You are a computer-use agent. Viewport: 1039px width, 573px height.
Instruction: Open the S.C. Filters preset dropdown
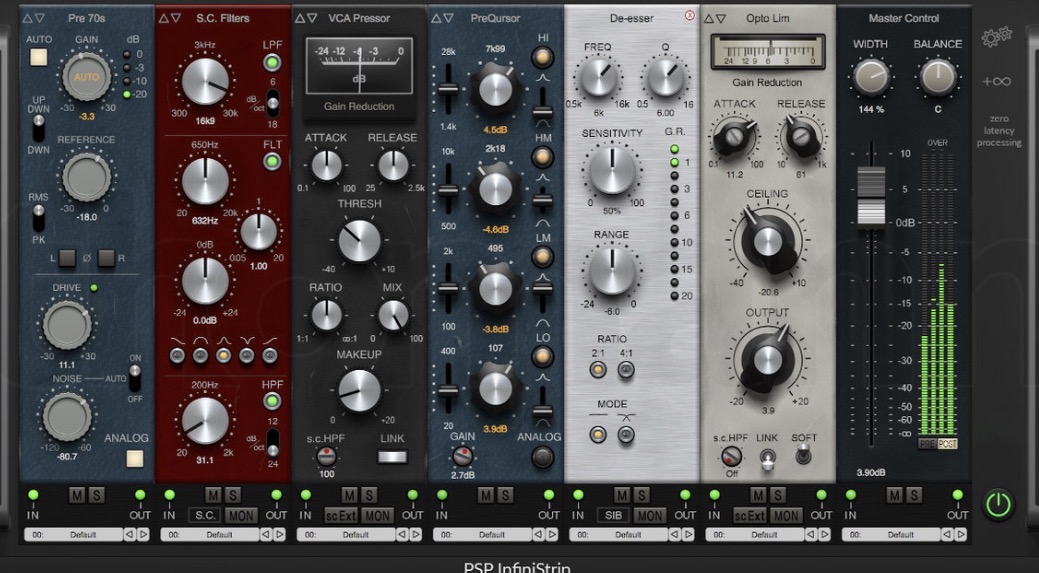210,534
